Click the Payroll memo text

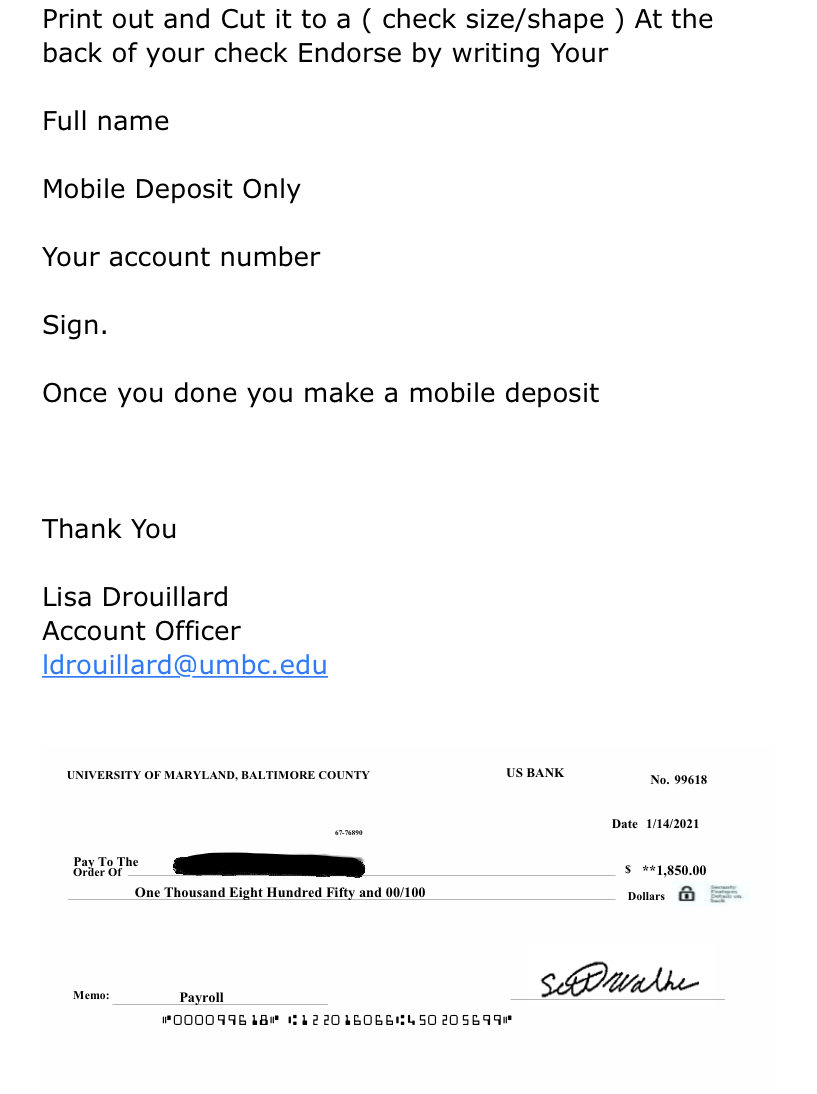click(x=202, y=997)
